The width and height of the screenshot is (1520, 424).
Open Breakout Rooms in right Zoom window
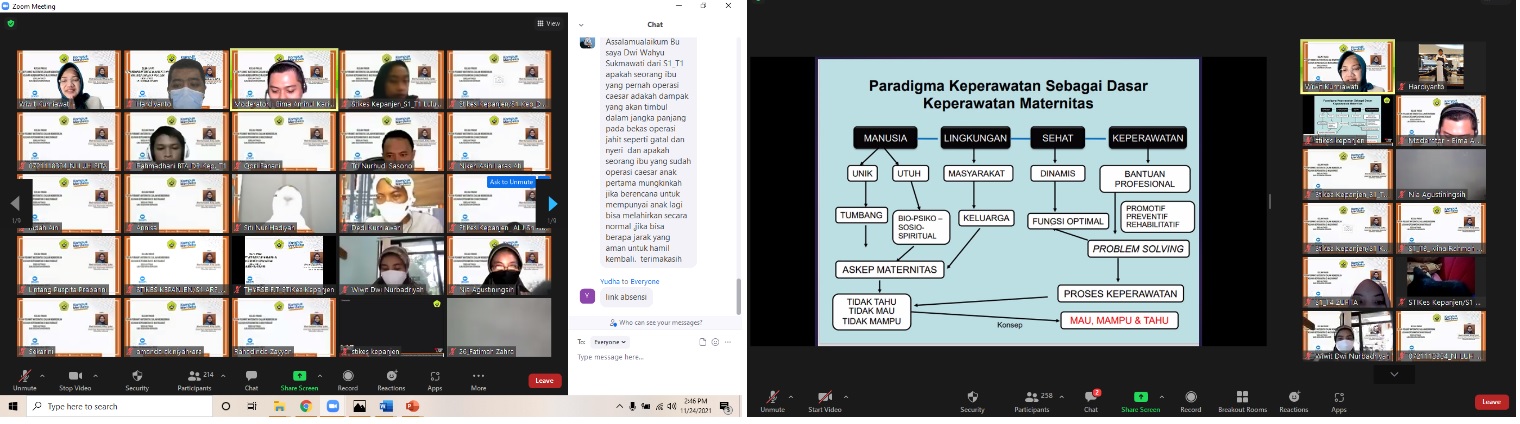(x=1242, y=400)
